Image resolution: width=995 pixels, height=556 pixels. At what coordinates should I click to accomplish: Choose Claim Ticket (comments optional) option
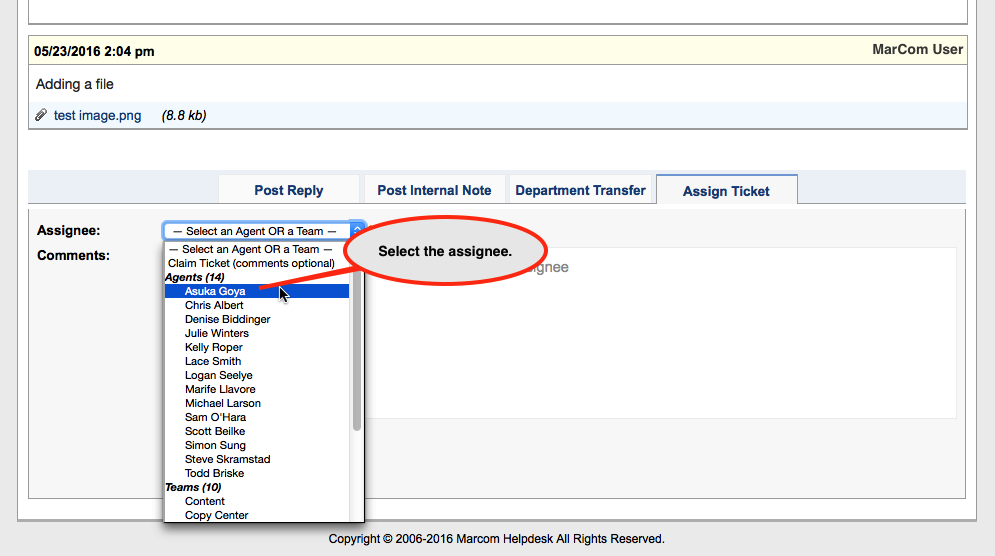point(257,263)
